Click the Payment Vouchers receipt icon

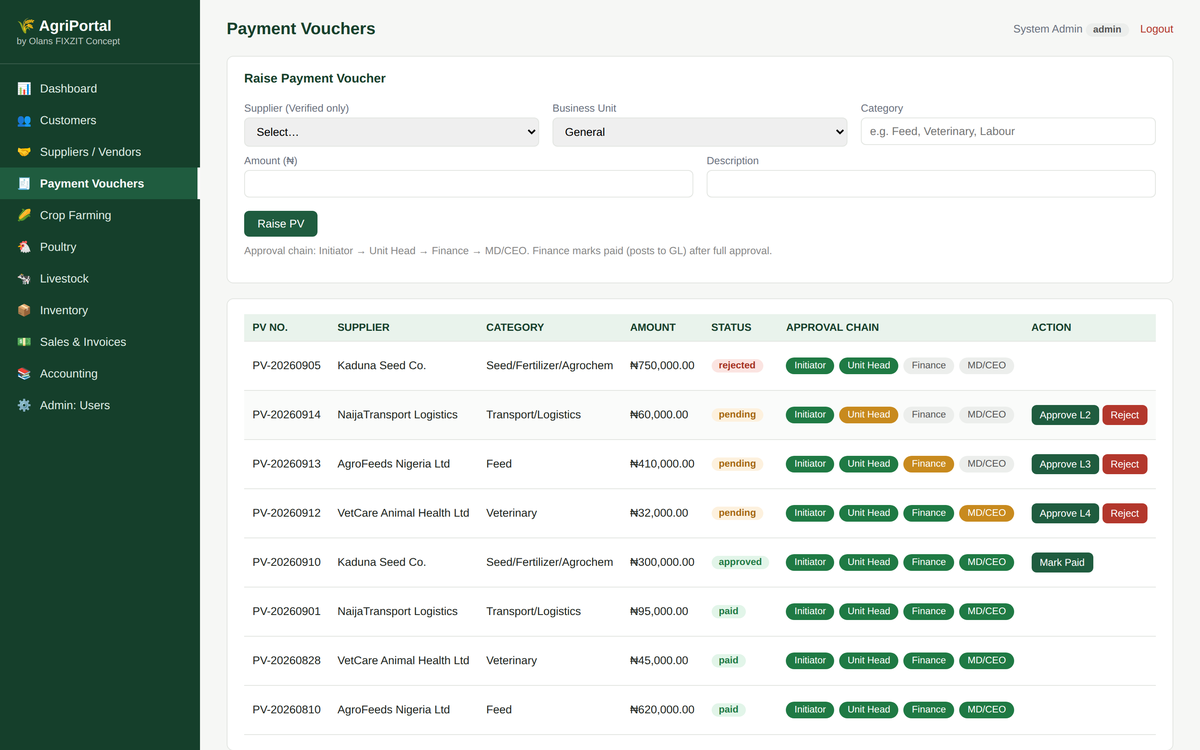click(24, 184)
